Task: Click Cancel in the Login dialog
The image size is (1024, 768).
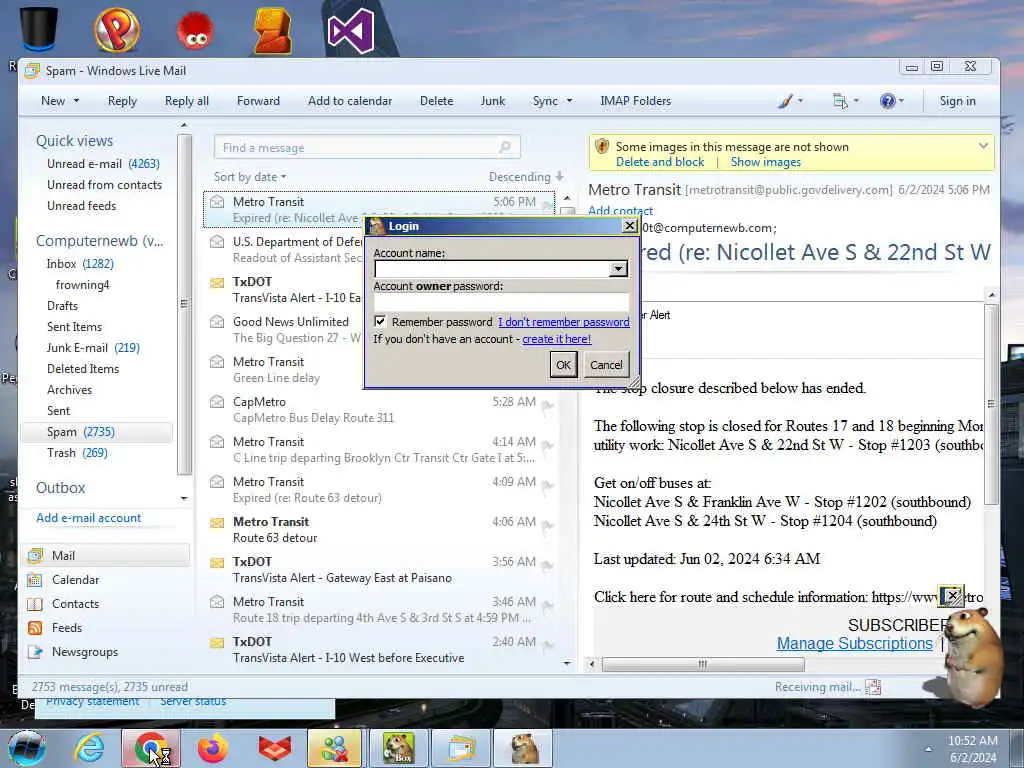Action: click(606, 364)
